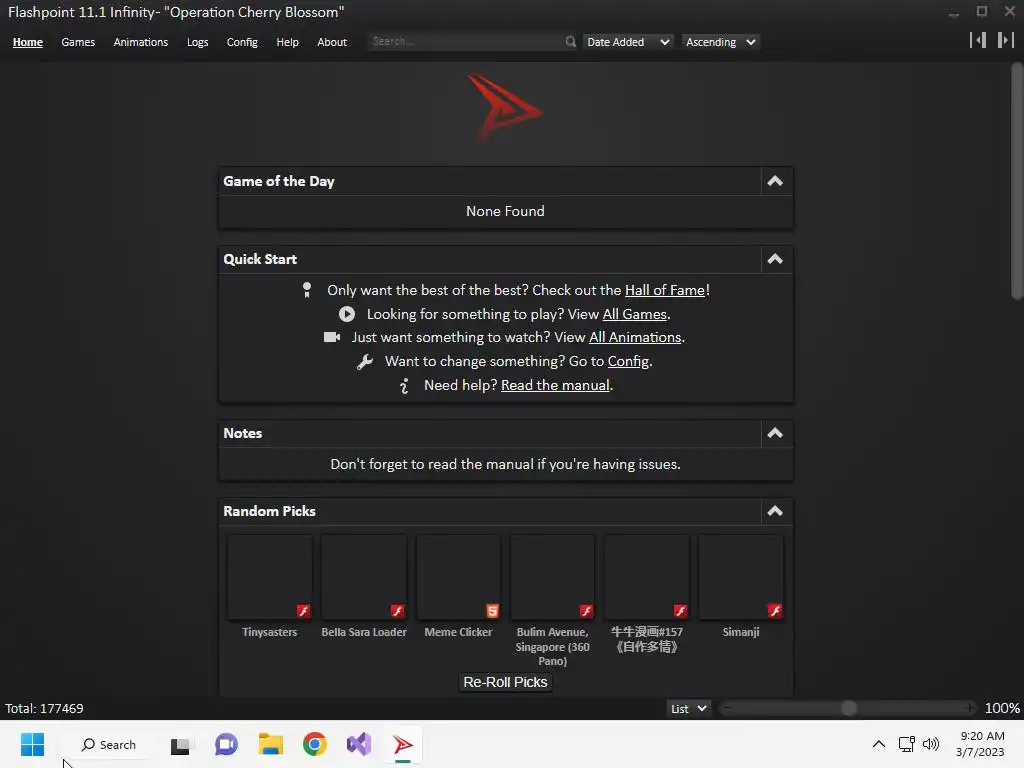Open the Animations tab
The image size is (1024, 768).
coord(140,42)
